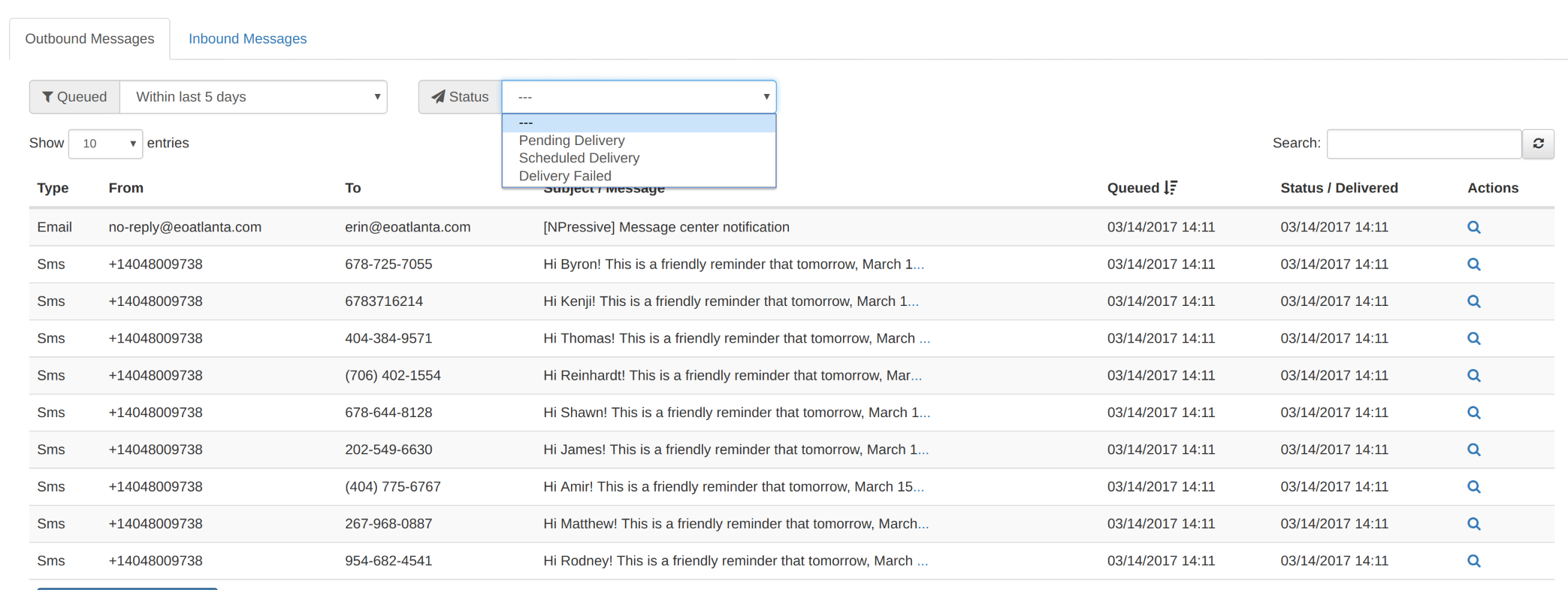Screen dimensions: 1568x590
Task: Click the Hi Reinhardt! reminder message
Action: click(x=732, y=376)
